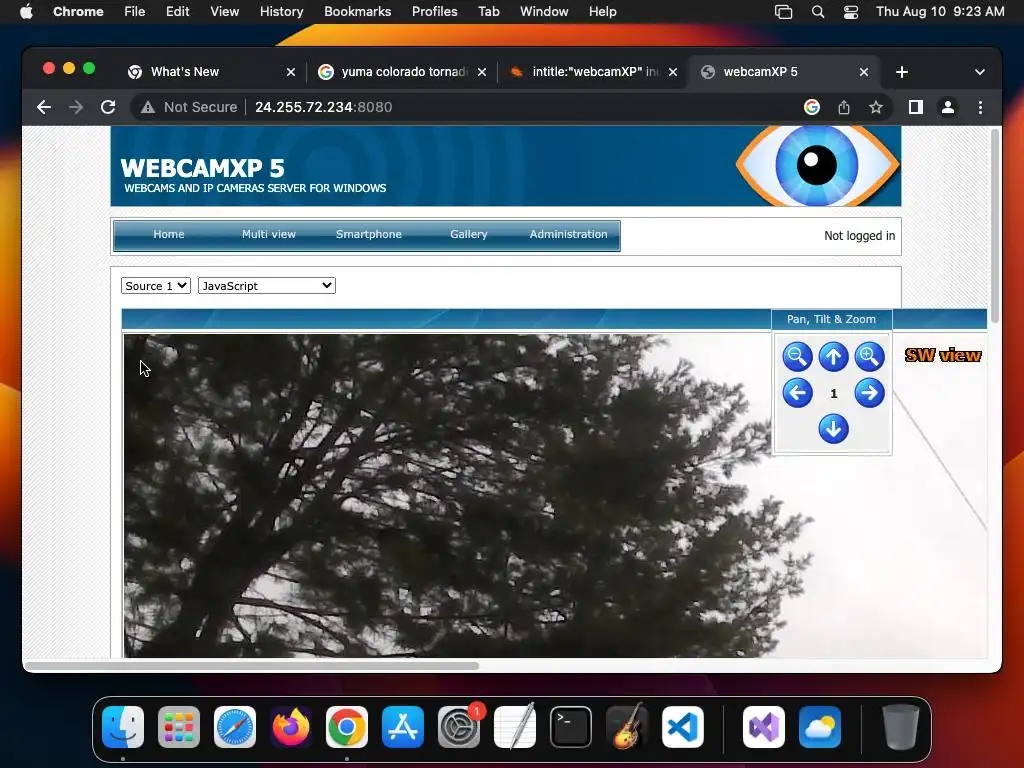Open the Weather app from the dock
This screenshot has width=1024, height=768.
820,727
